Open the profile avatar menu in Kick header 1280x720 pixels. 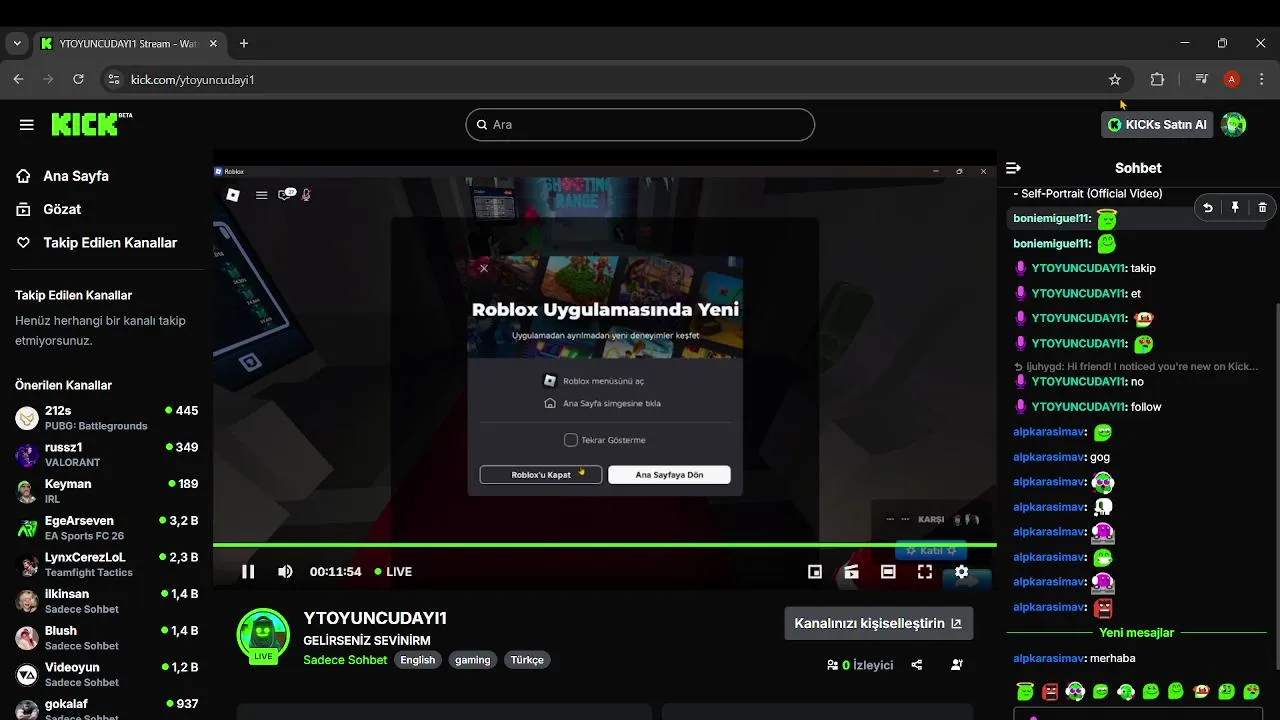click(1234, 125)
